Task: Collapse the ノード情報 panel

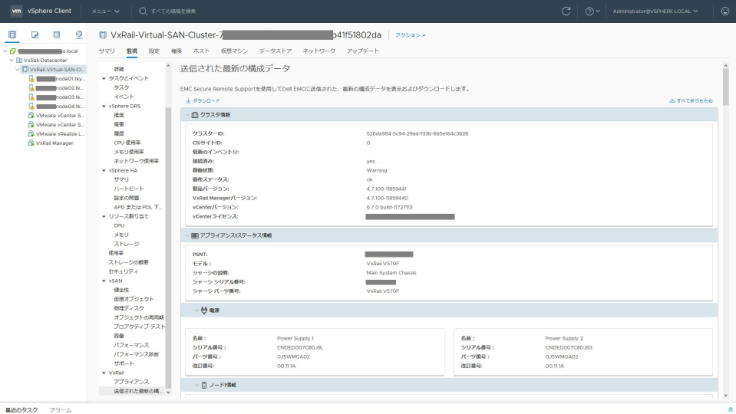Action: [x=197, y=385]
